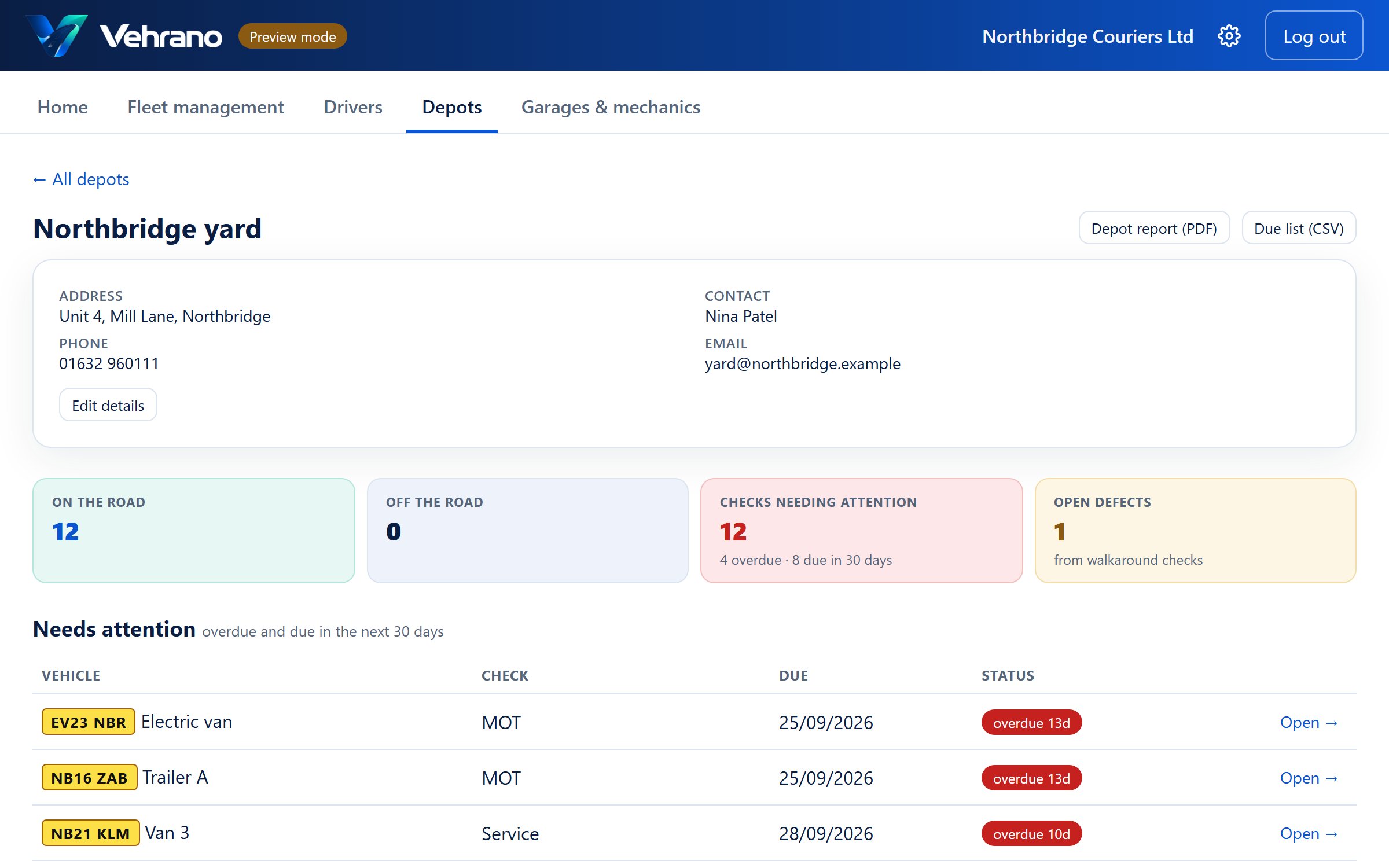Click the Check column header
1389x868 pixels.
click(x=505, y=675)
